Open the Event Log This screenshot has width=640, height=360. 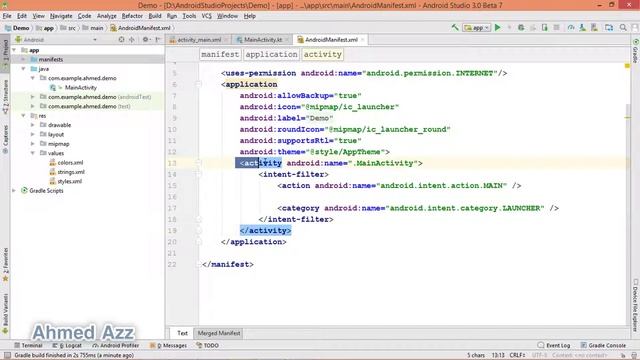click(x=553, y=345)
